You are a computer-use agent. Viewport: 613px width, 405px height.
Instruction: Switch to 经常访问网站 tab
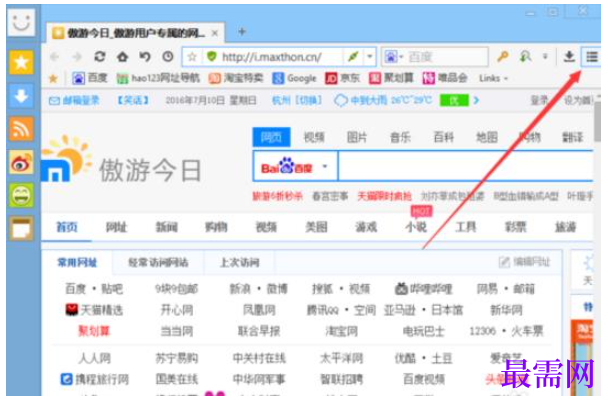click(x=158, y=262)
